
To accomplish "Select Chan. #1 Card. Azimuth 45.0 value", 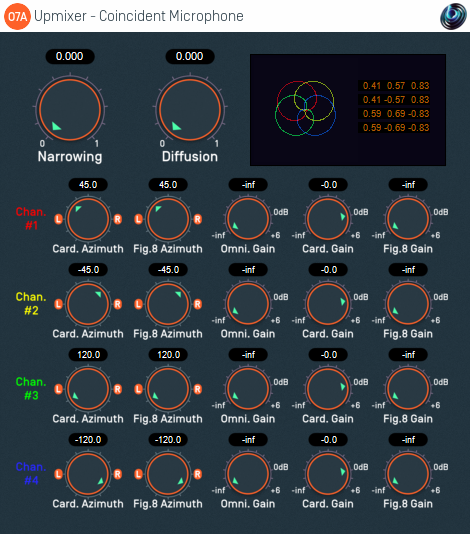I will point(88,185).
